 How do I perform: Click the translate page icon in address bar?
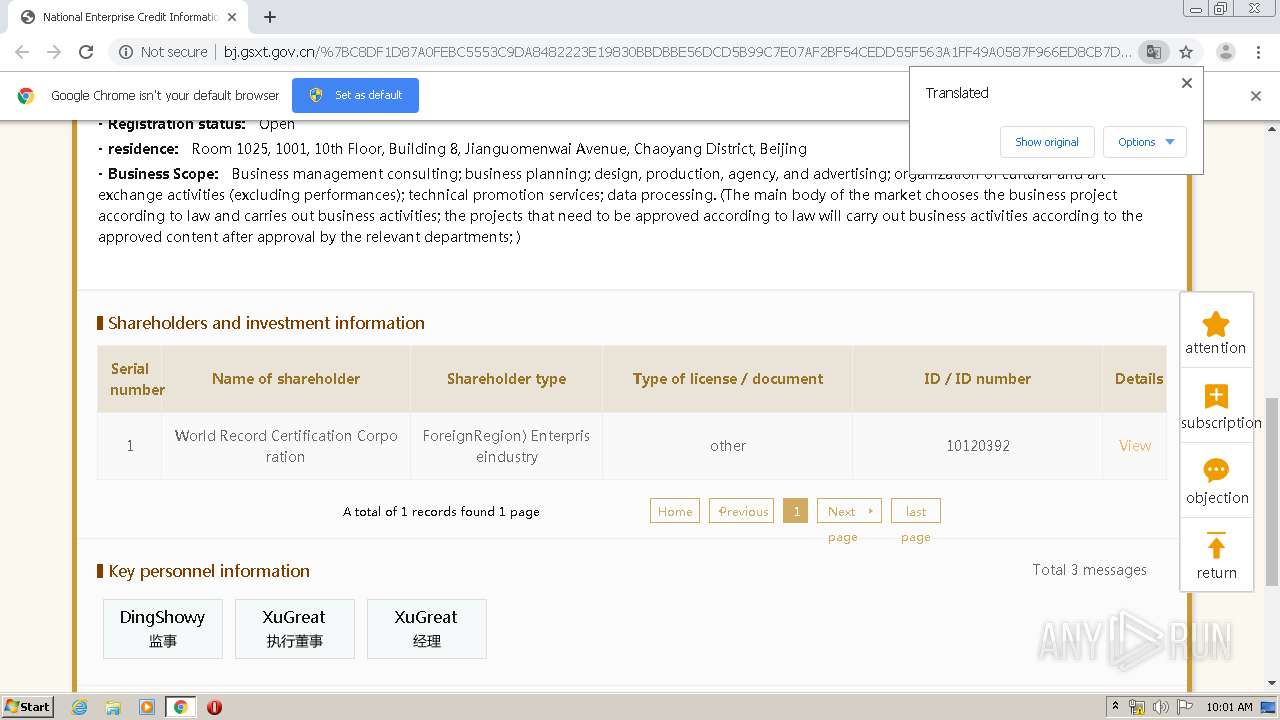(x=1153, y=52)
